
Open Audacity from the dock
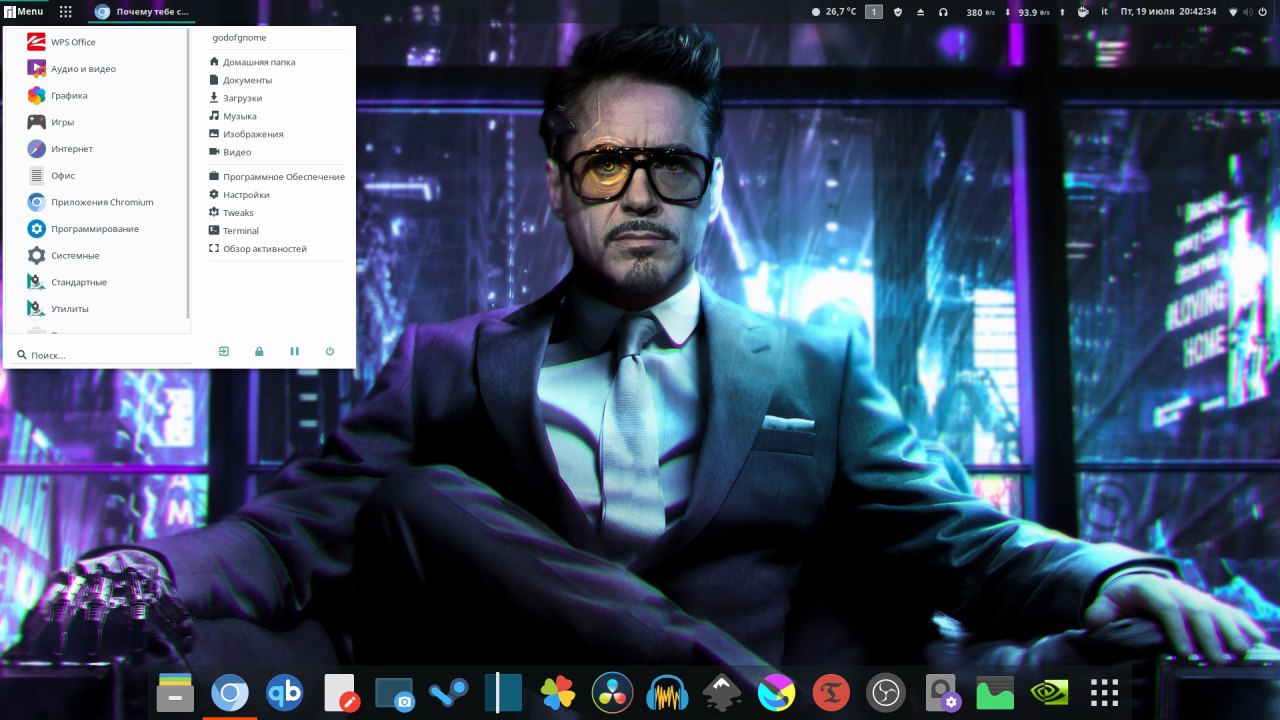(667, 692)
